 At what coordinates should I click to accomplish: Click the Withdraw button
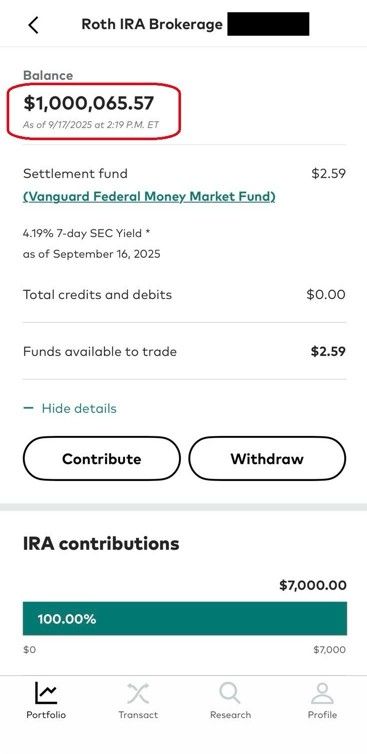(267, 458)
